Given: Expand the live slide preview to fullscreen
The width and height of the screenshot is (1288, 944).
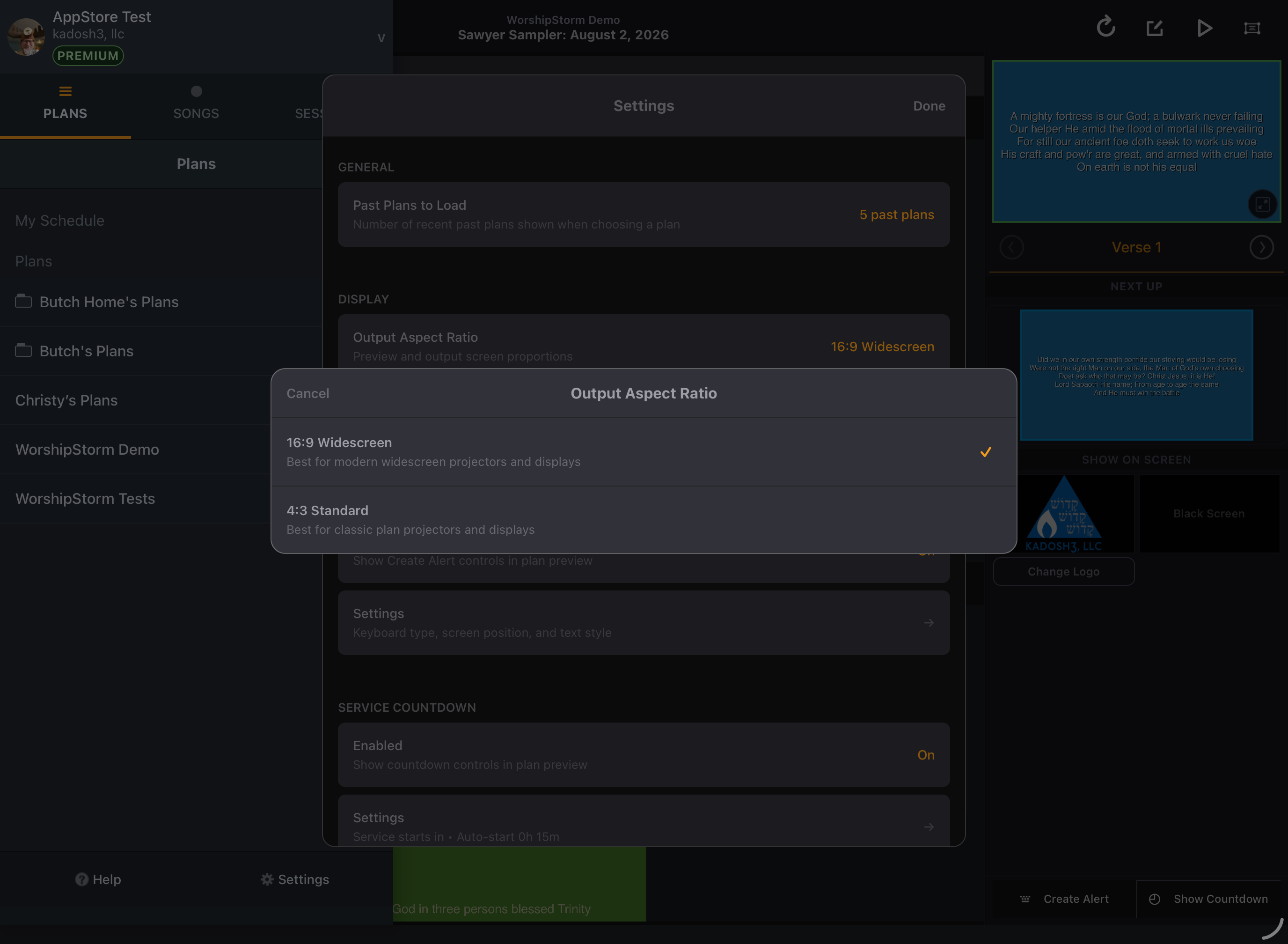Looking at the screenshot, I should point(1262,204).
